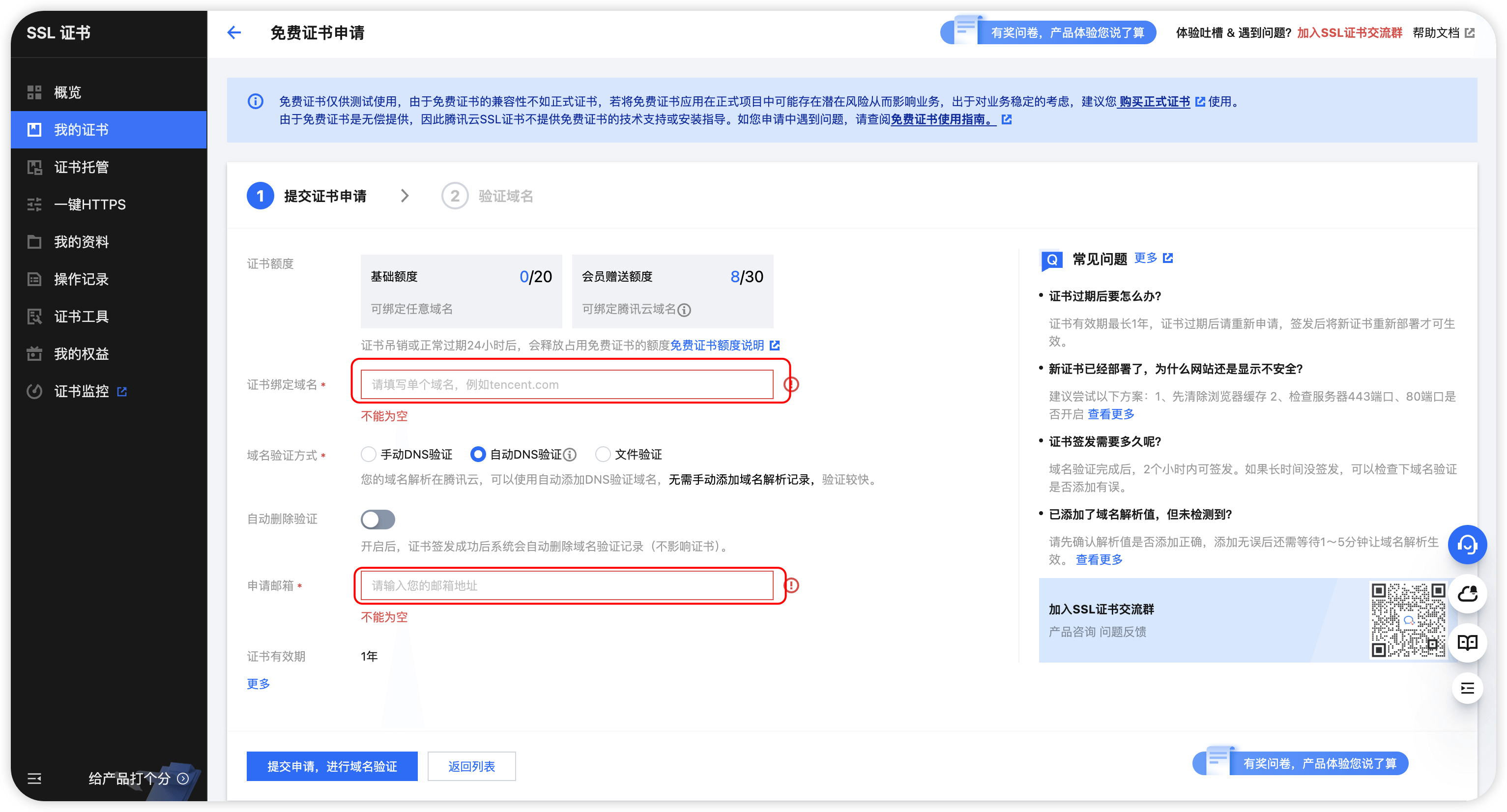Click the floating list toggle icon

[x=1467, y=688]
